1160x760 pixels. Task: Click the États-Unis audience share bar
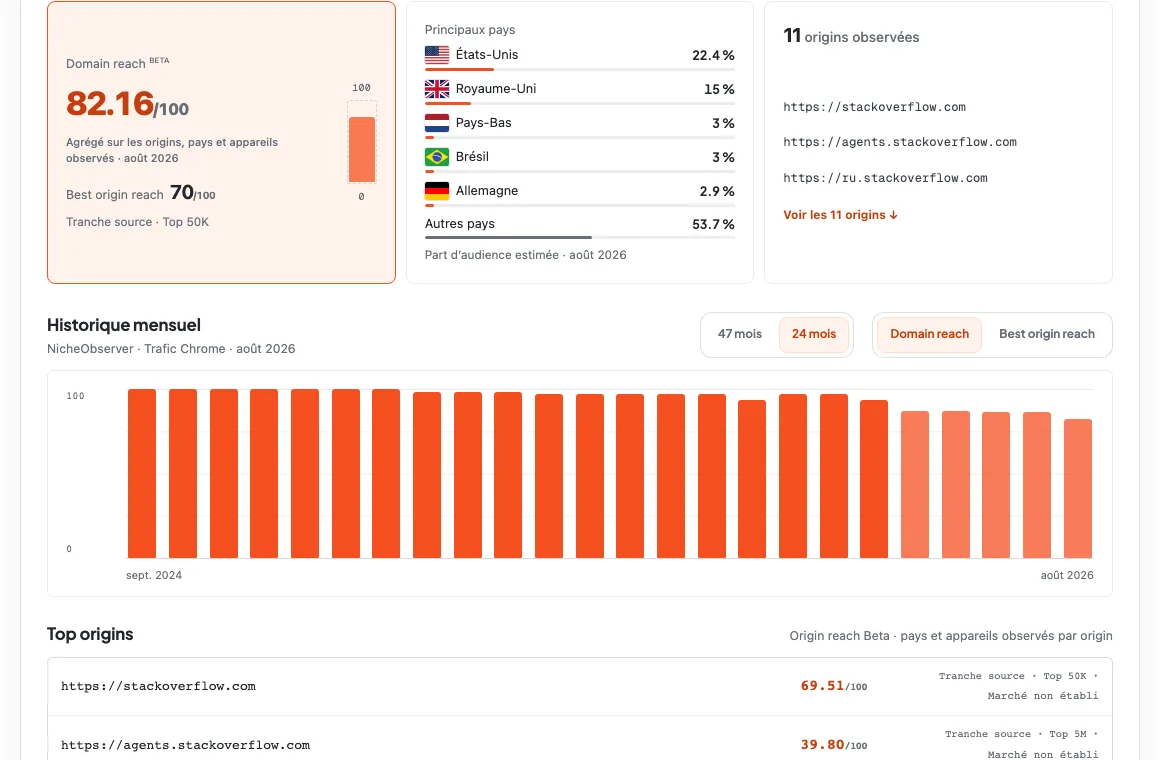[x=580, y=70]
